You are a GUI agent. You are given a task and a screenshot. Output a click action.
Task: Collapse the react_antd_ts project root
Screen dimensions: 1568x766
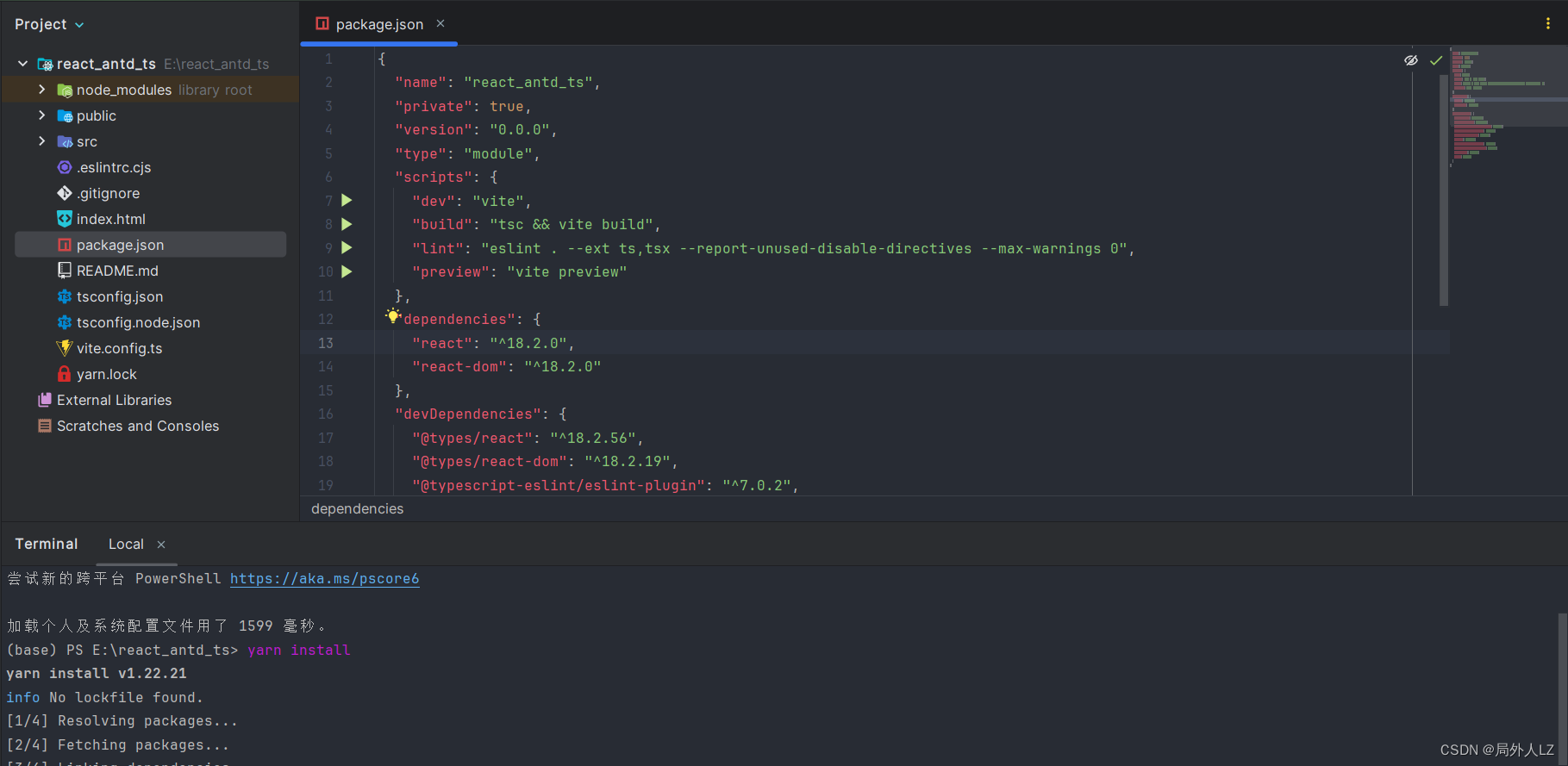click(23, 64)
